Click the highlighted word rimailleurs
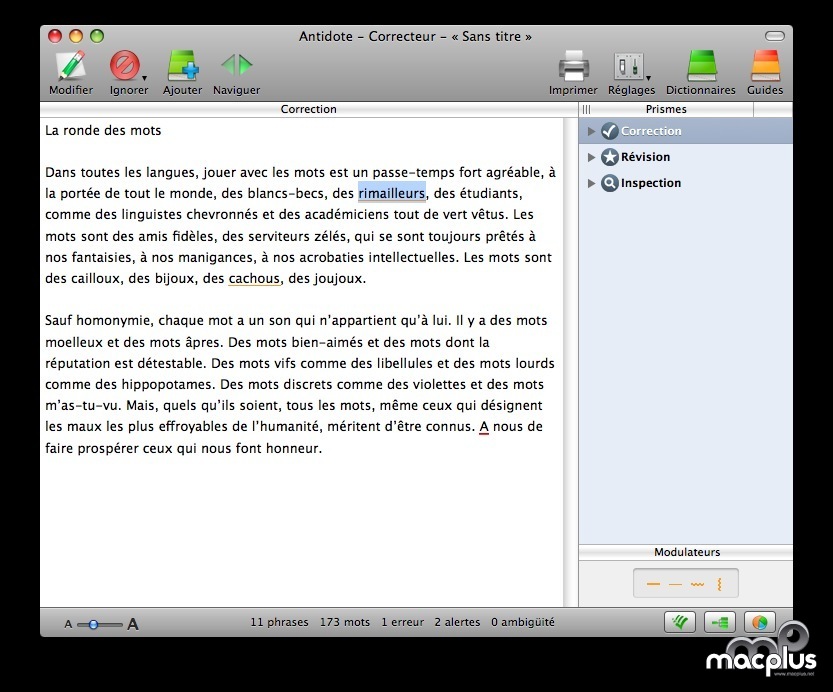This screenshot has height=692, width=833. 392,193
